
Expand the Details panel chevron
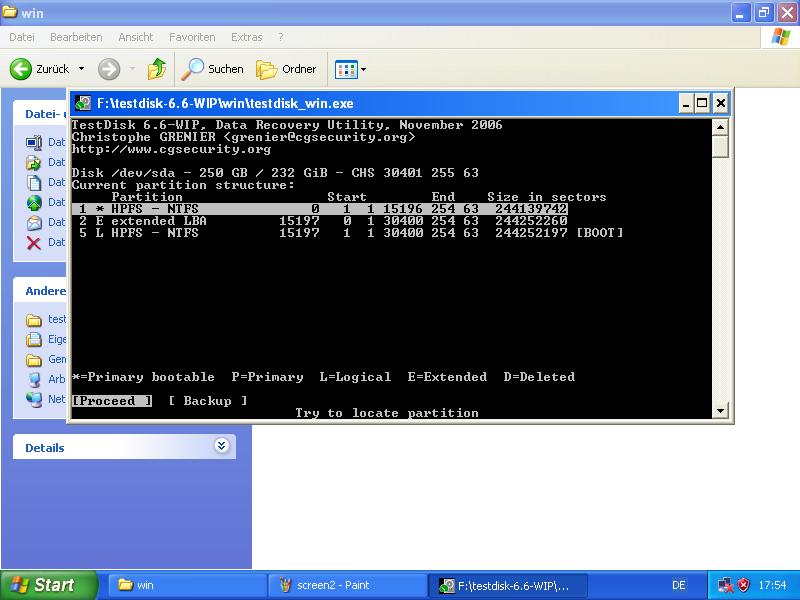221,446
